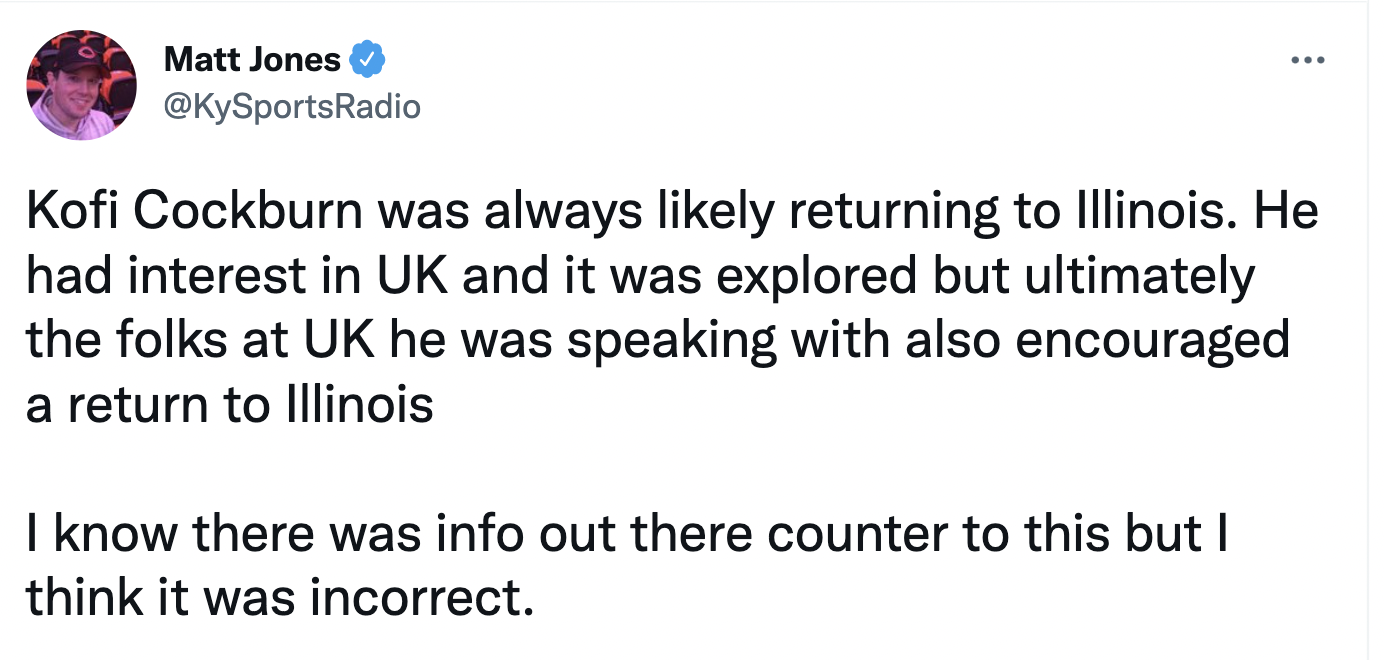
Task: Click the blank area right of the handle
Action: click(x=800, y=106)
